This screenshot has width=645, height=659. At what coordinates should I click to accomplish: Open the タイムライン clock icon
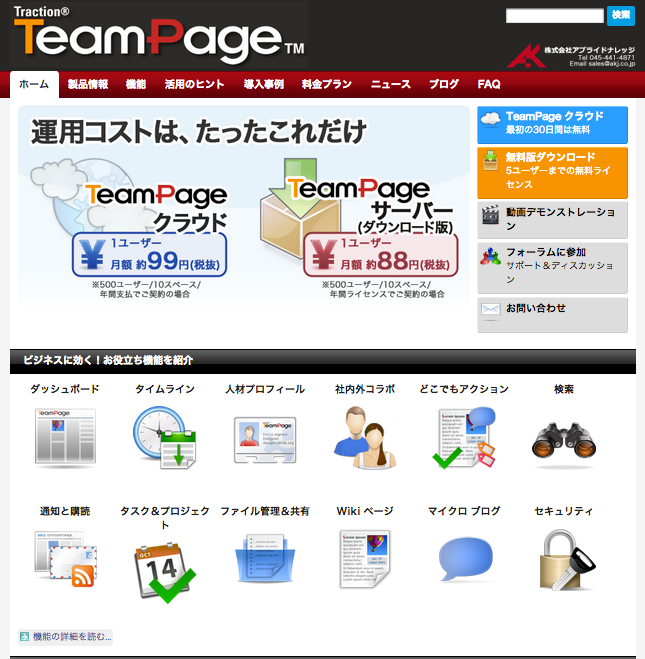(164, 439)
